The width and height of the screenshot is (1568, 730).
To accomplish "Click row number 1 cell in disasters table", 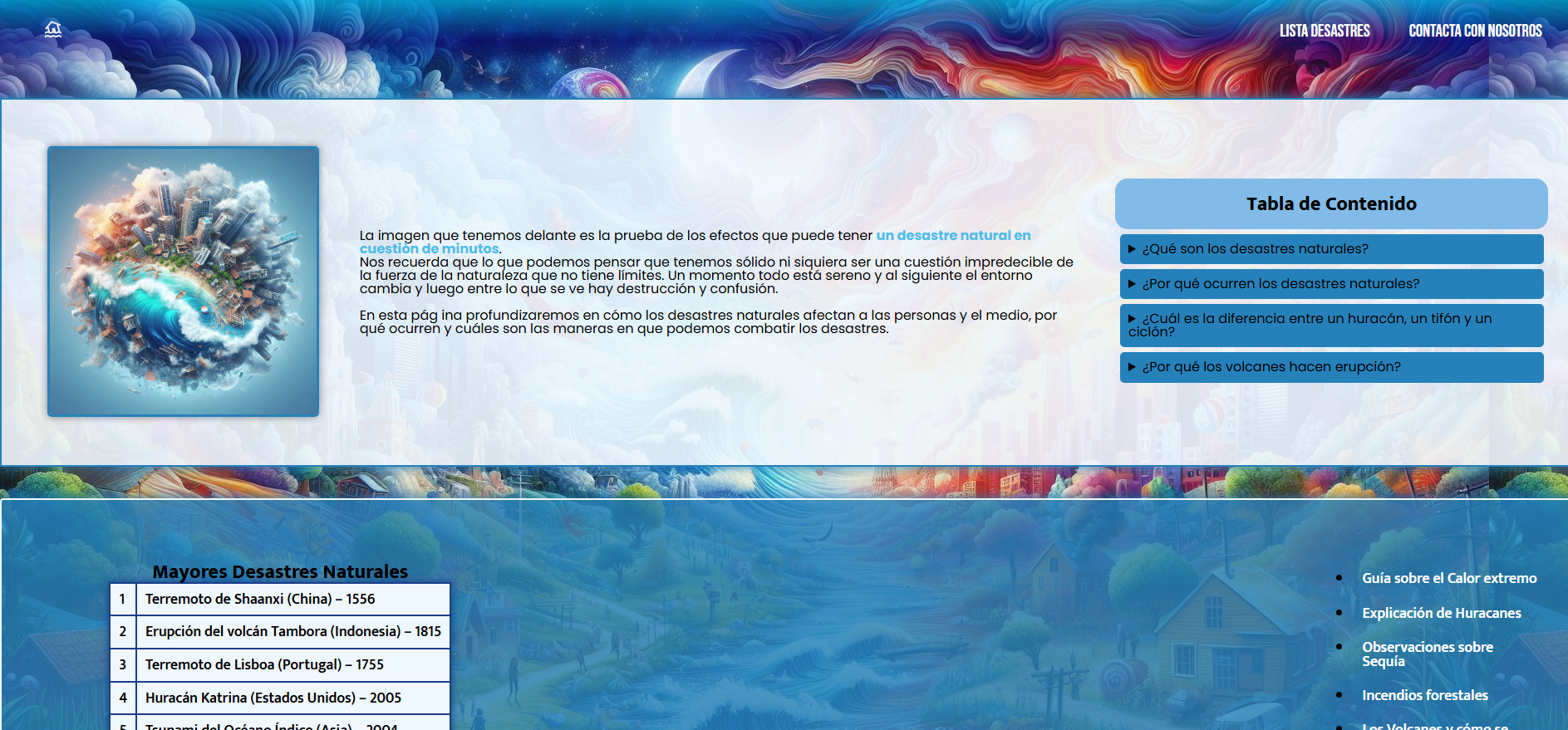I will (122, 599).
